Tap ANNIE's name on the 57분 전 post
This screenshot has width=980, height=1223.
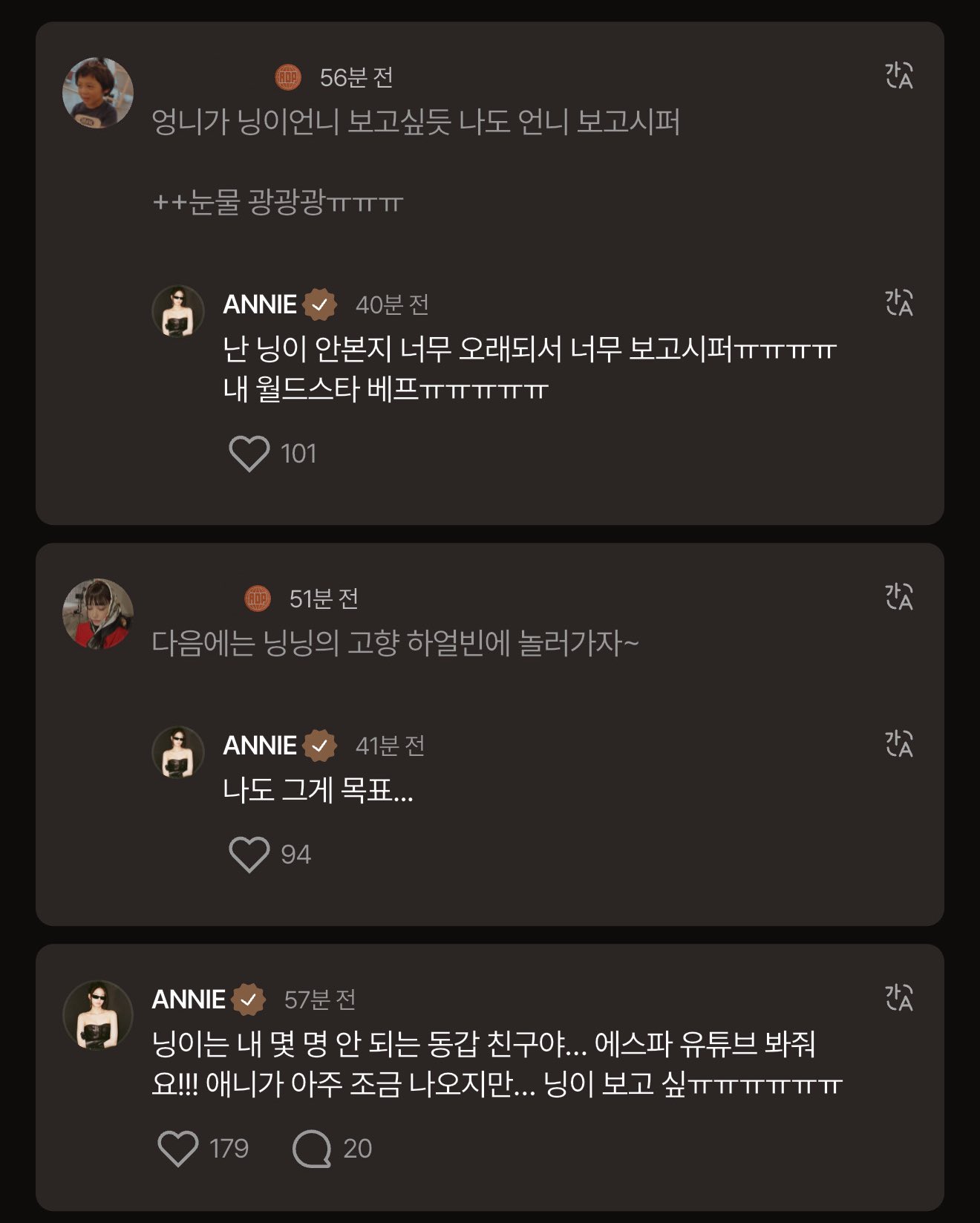pyautogui.click(x=189, y=999)
